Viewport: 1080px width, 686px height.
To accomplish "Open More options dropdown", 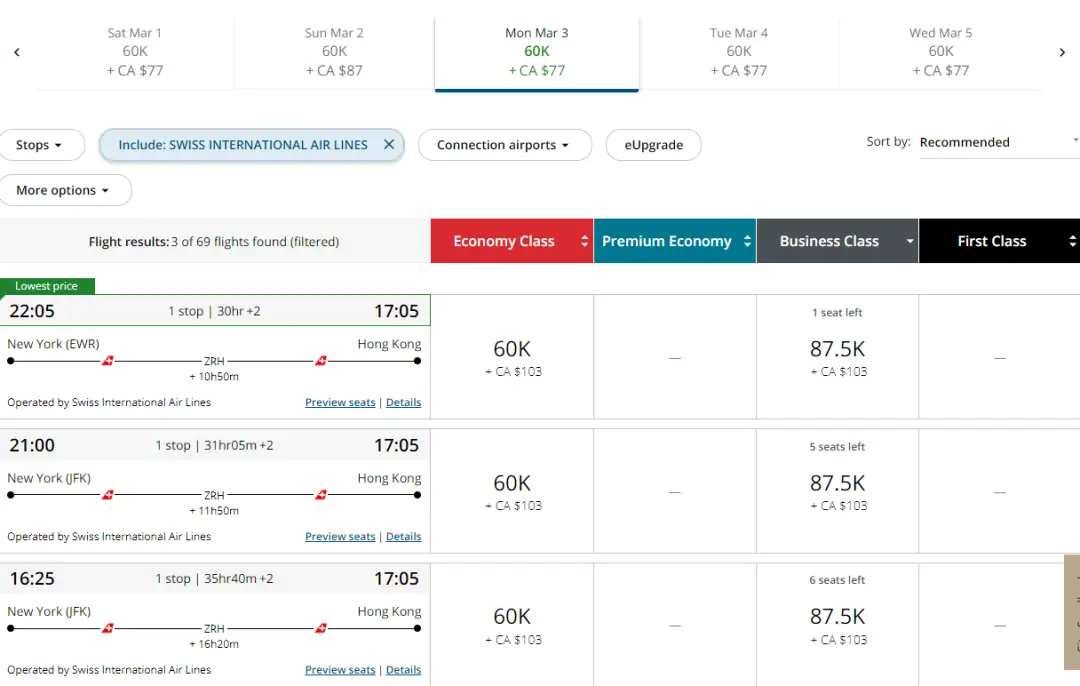I will coord(63,190).
